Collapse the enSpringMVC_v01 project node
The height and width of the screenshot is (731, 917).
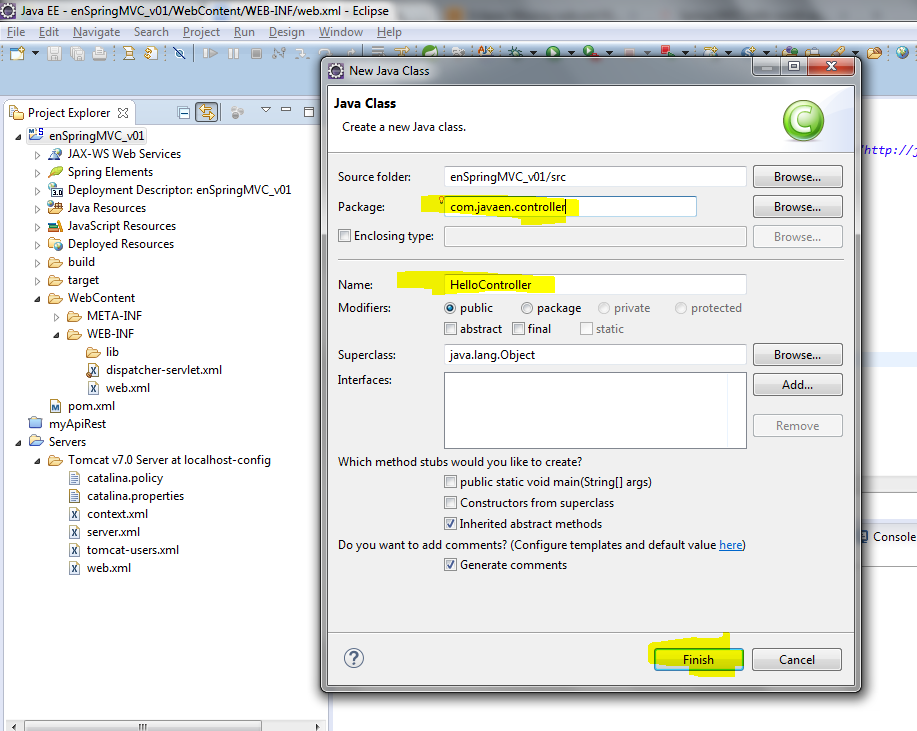18,137
